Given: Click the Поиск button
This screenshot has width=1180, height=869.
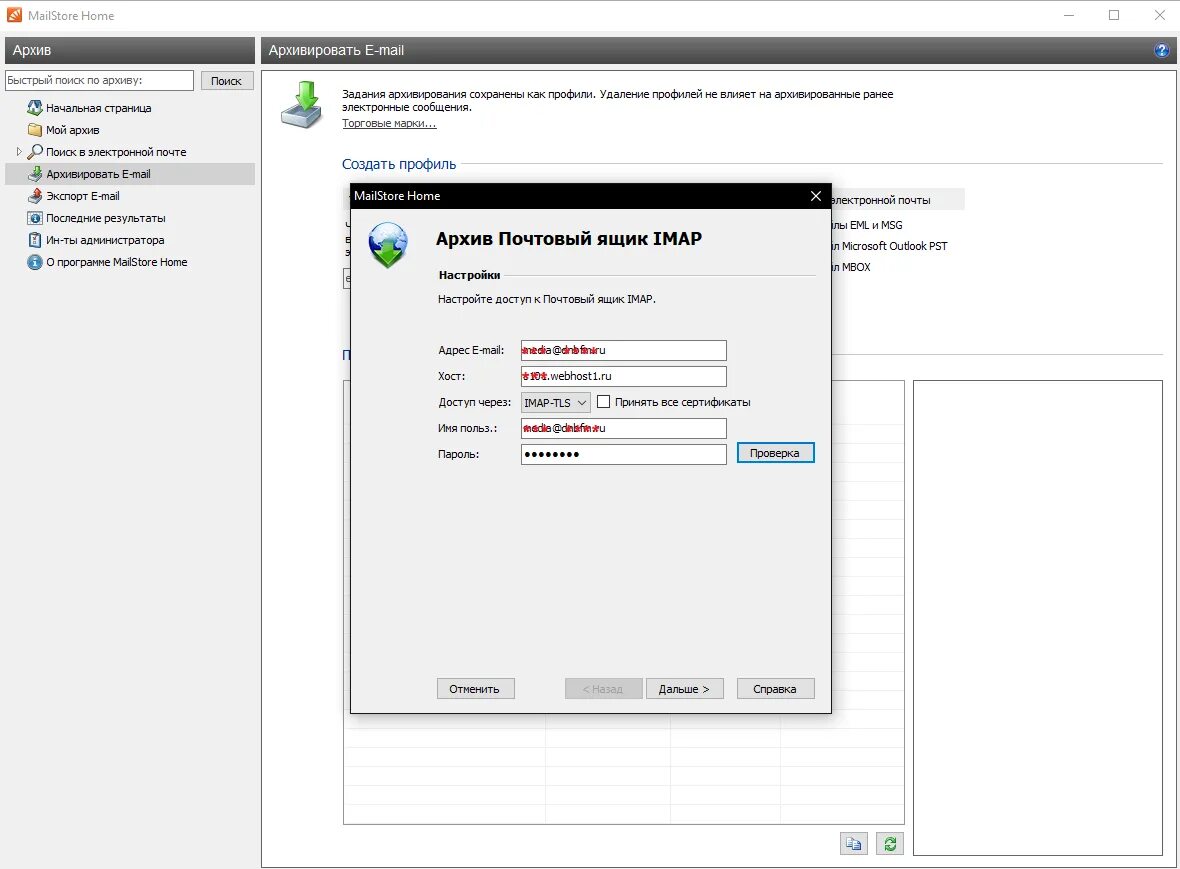Looking at the screenshot, I should [x=227, y=81].
